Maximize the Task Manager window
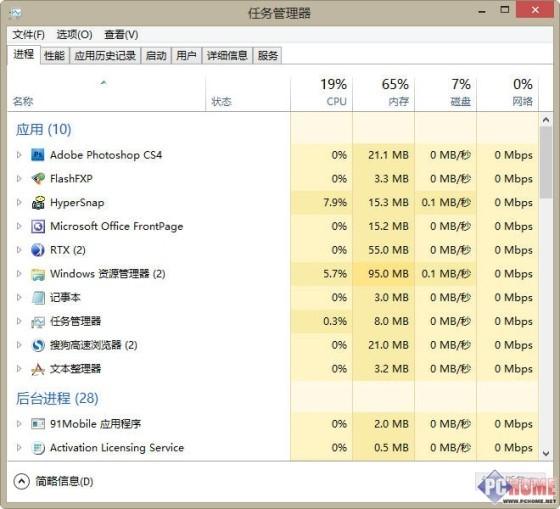 pyautogui.click(x=505, y=10)
